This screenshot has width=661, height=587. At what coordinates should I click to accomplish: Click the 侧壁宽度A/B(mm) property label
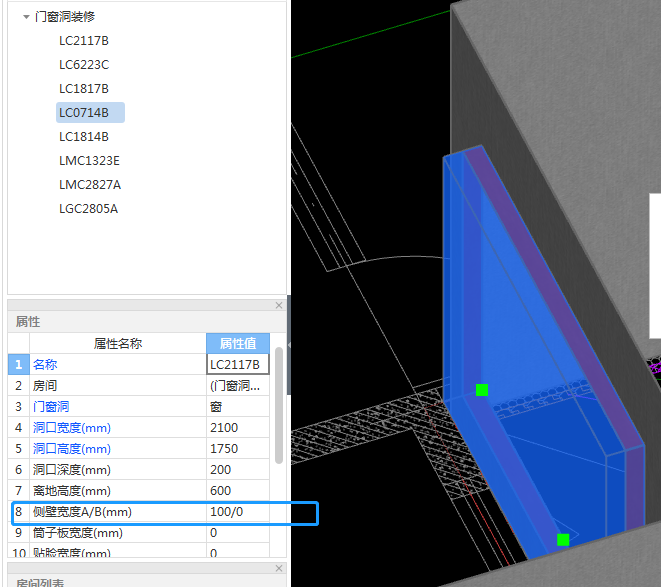point(82,512)
